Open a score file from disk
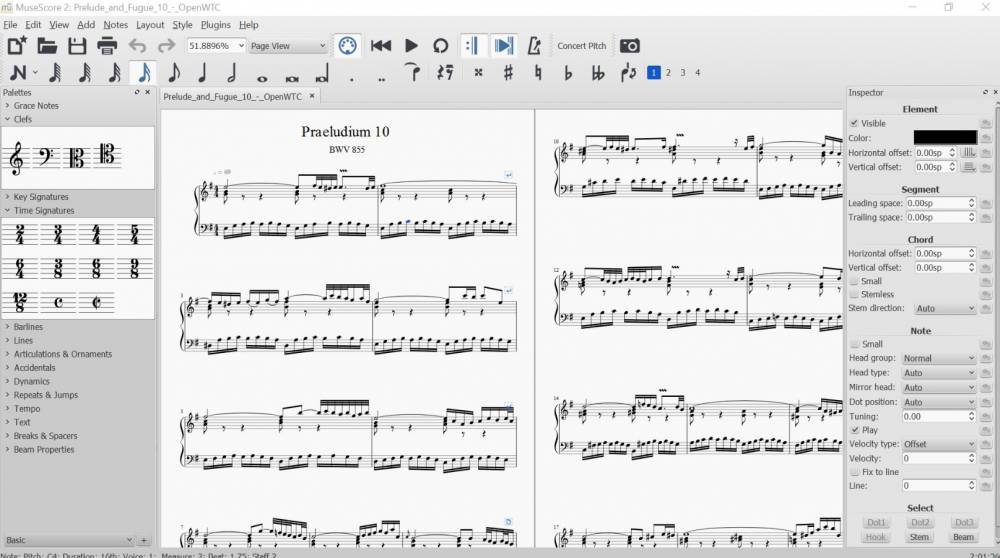The height and width of the screenshot is (558, 1000). click(x=47, y=46)
